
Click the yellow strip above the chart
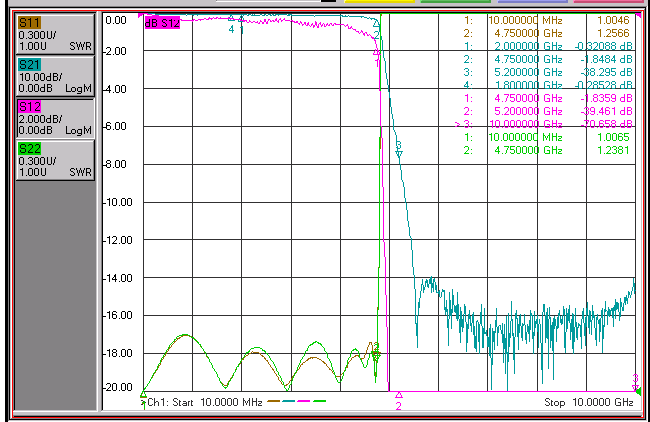pyautogui.click(x=379, y=1)
